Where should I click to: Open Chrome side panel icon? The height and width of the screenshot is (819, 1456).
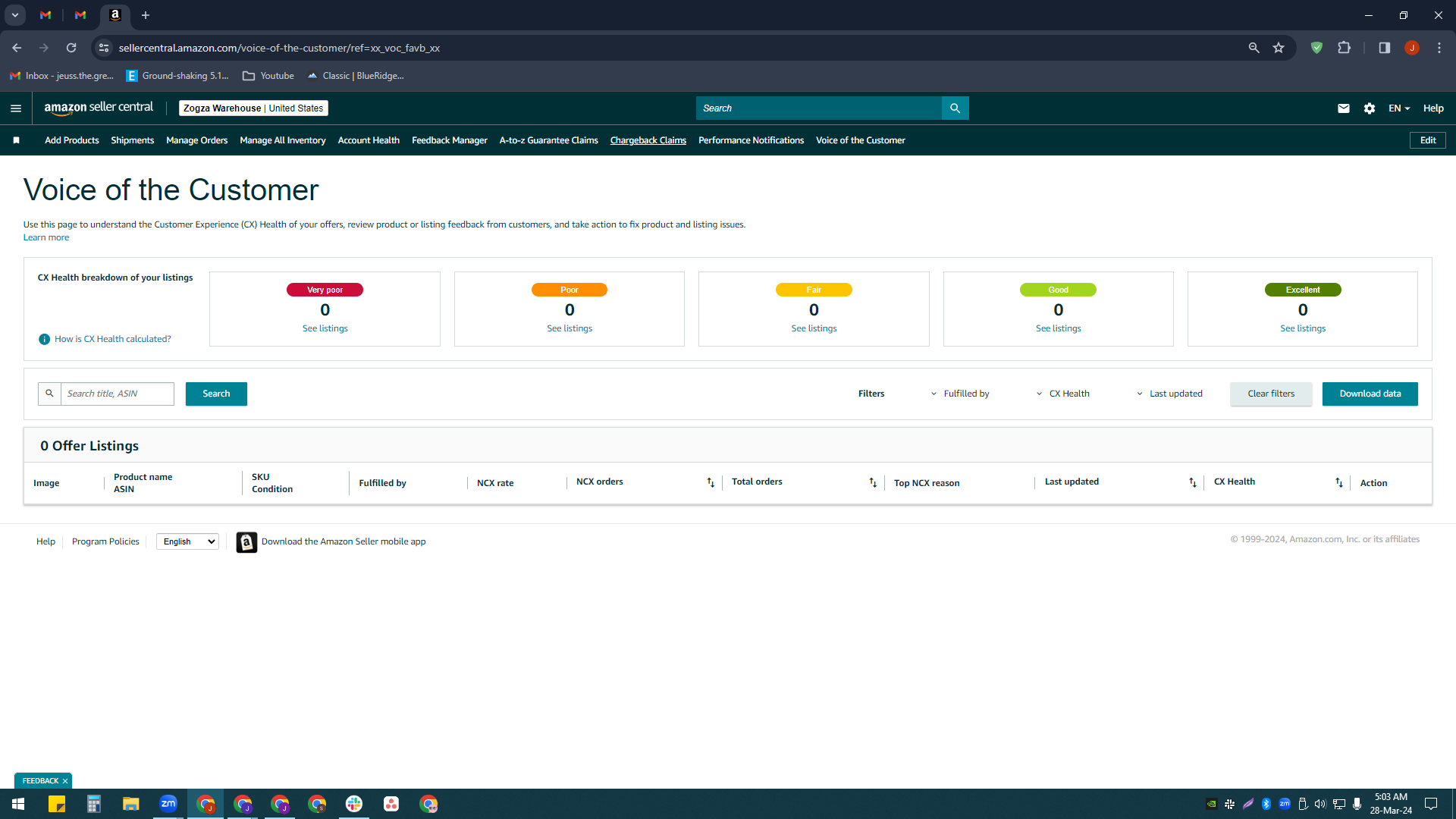tap(1384, 48)
